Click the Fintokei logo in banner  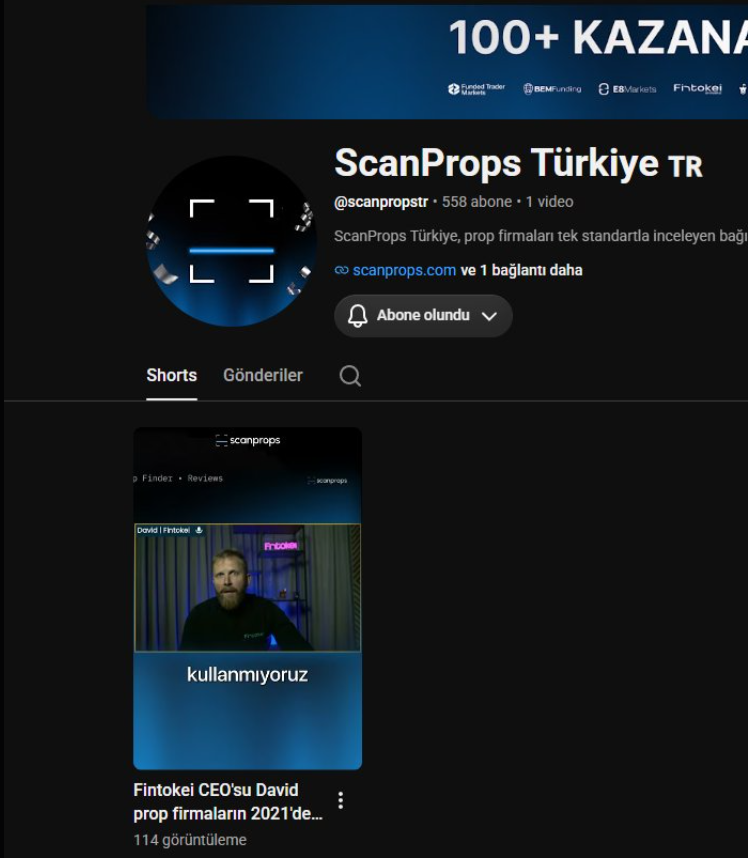click(698, 88)
